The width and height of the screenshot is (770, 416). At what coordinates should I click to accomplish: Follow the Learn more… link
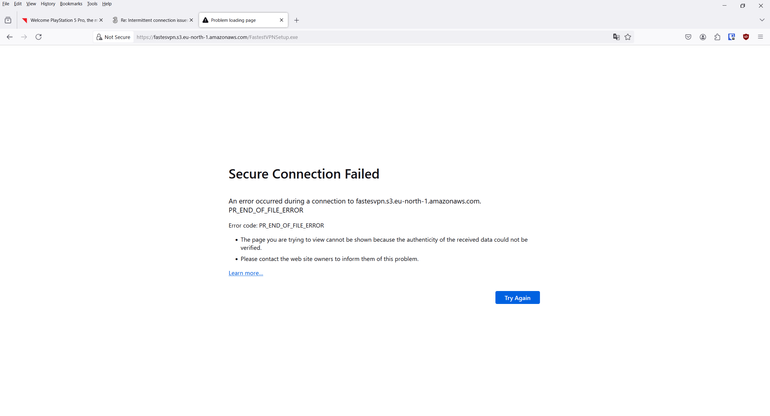tap(246, 273)
